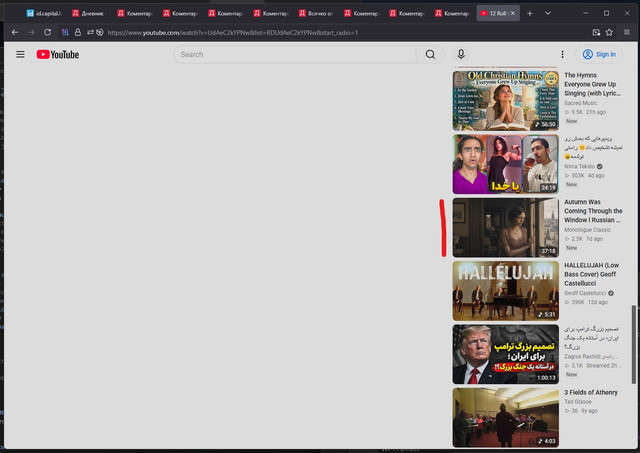Visit the Sacred Music channel
This screenshot has width=640, height=453.
point(580,103)
